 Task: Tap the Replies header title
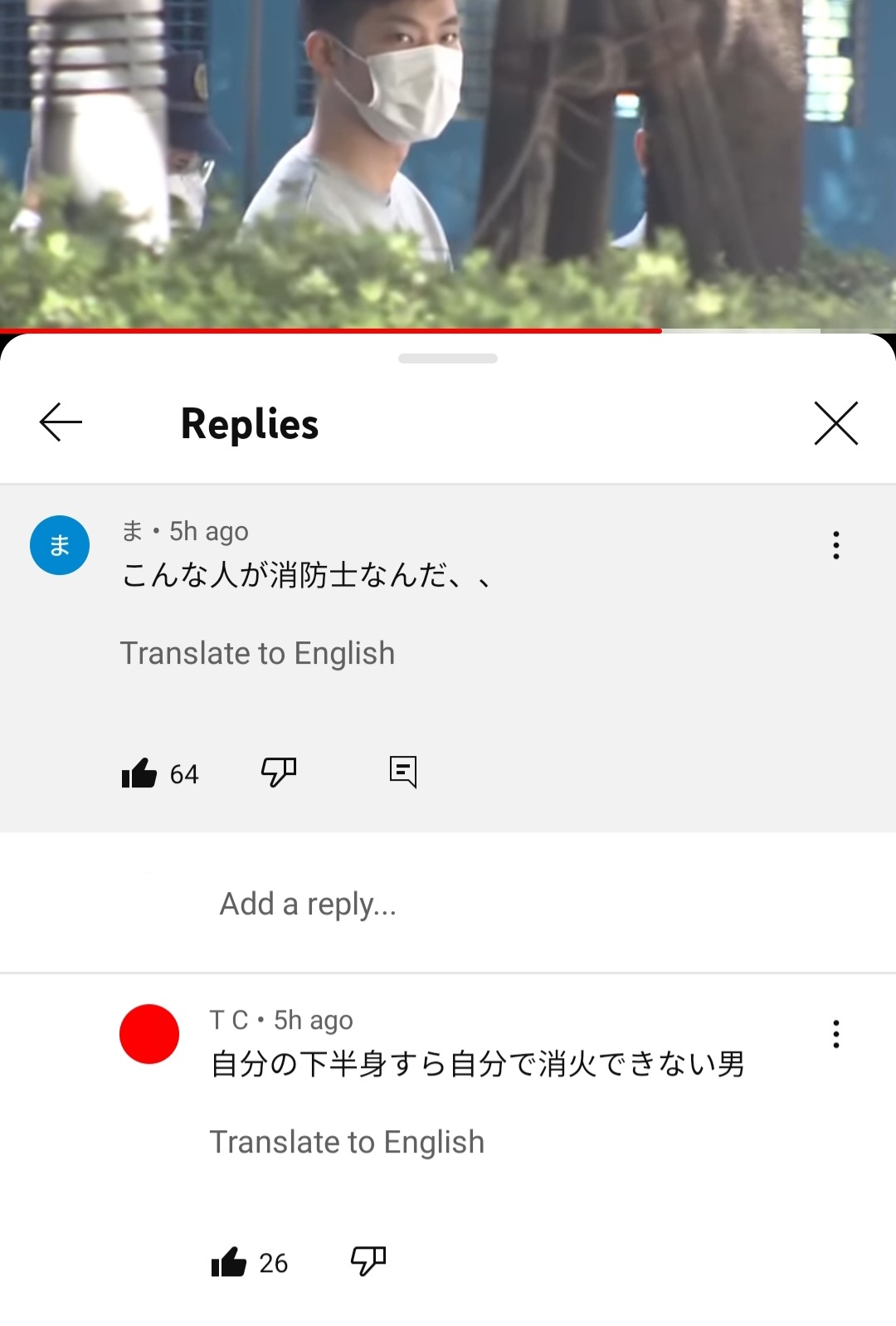(250, 424)
